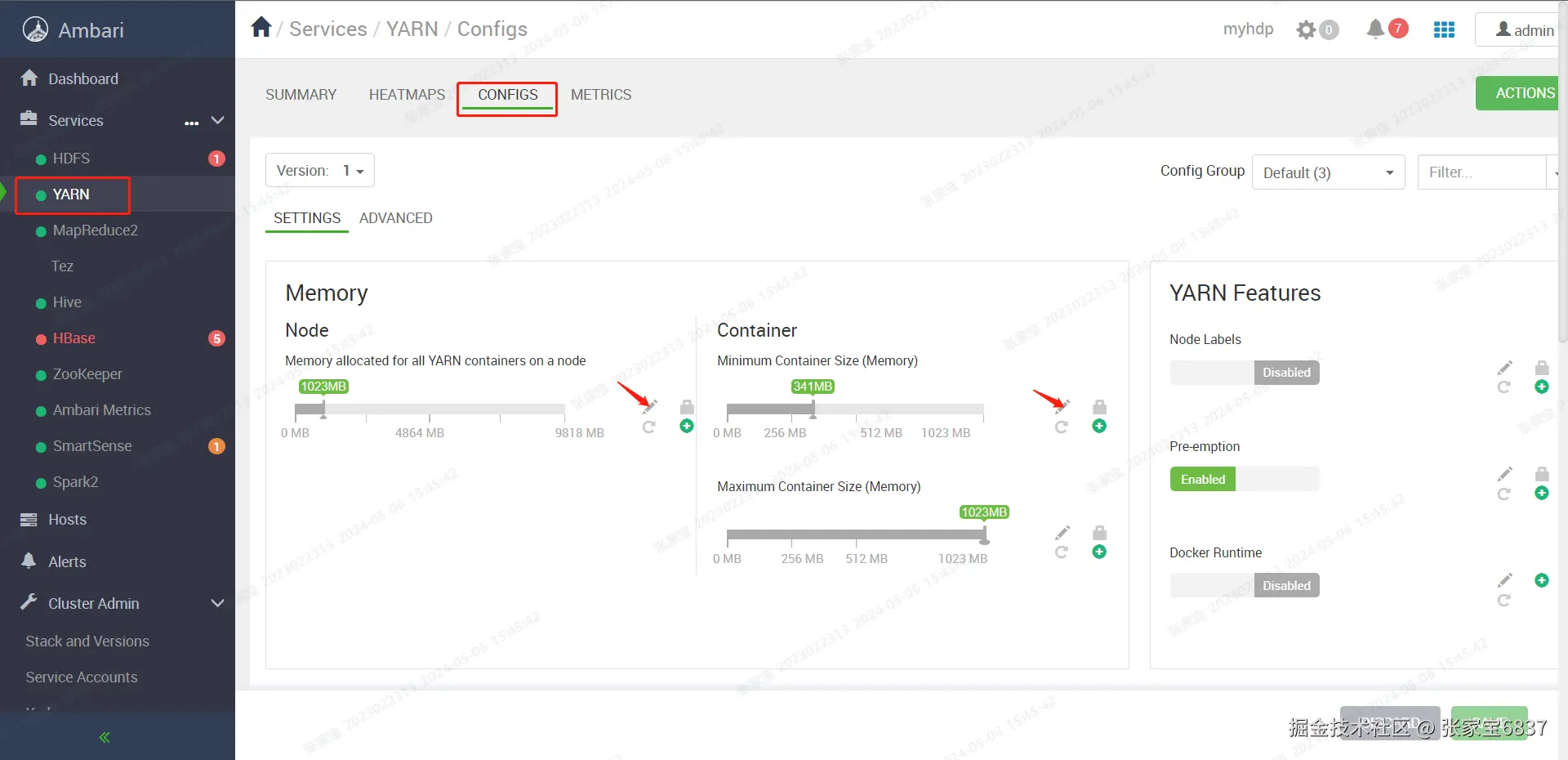Add override for Docker Runtime plus icon
The height and width of the screenshot is (760, 1568).
(1542, 580)
